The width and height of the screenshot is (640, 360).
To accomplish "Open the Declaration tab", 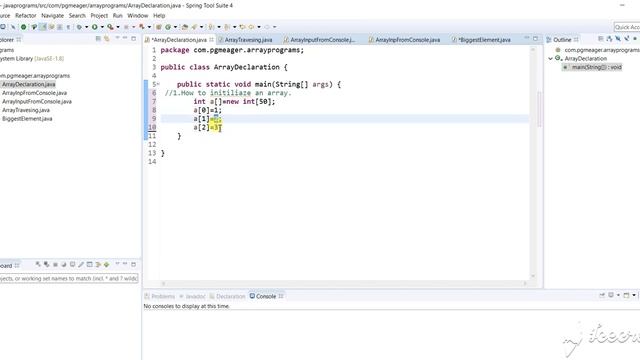I will pos(227,296).
